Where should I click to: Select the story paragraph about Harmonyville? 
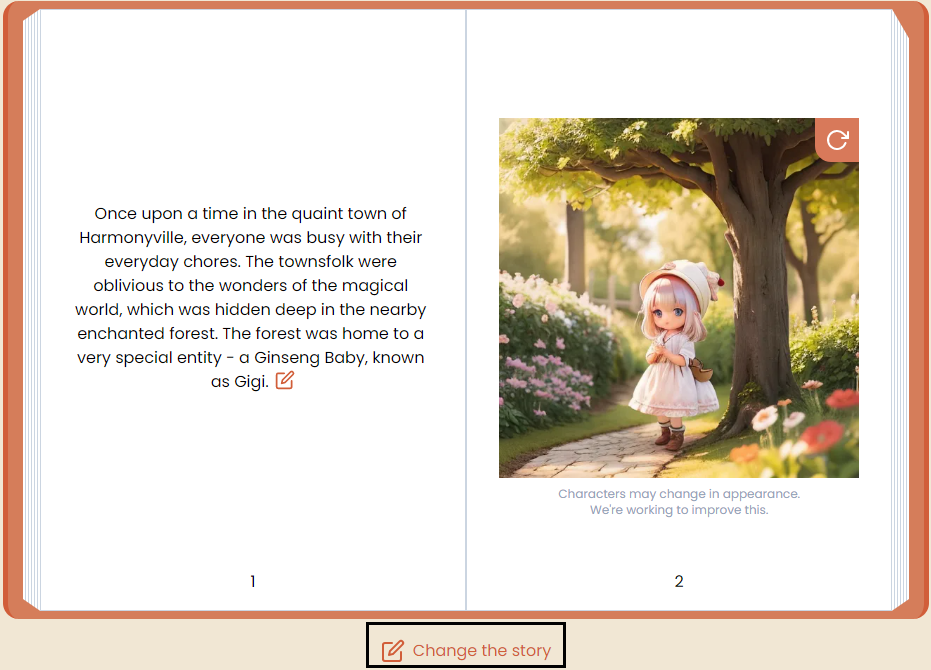tap(253, 296)
